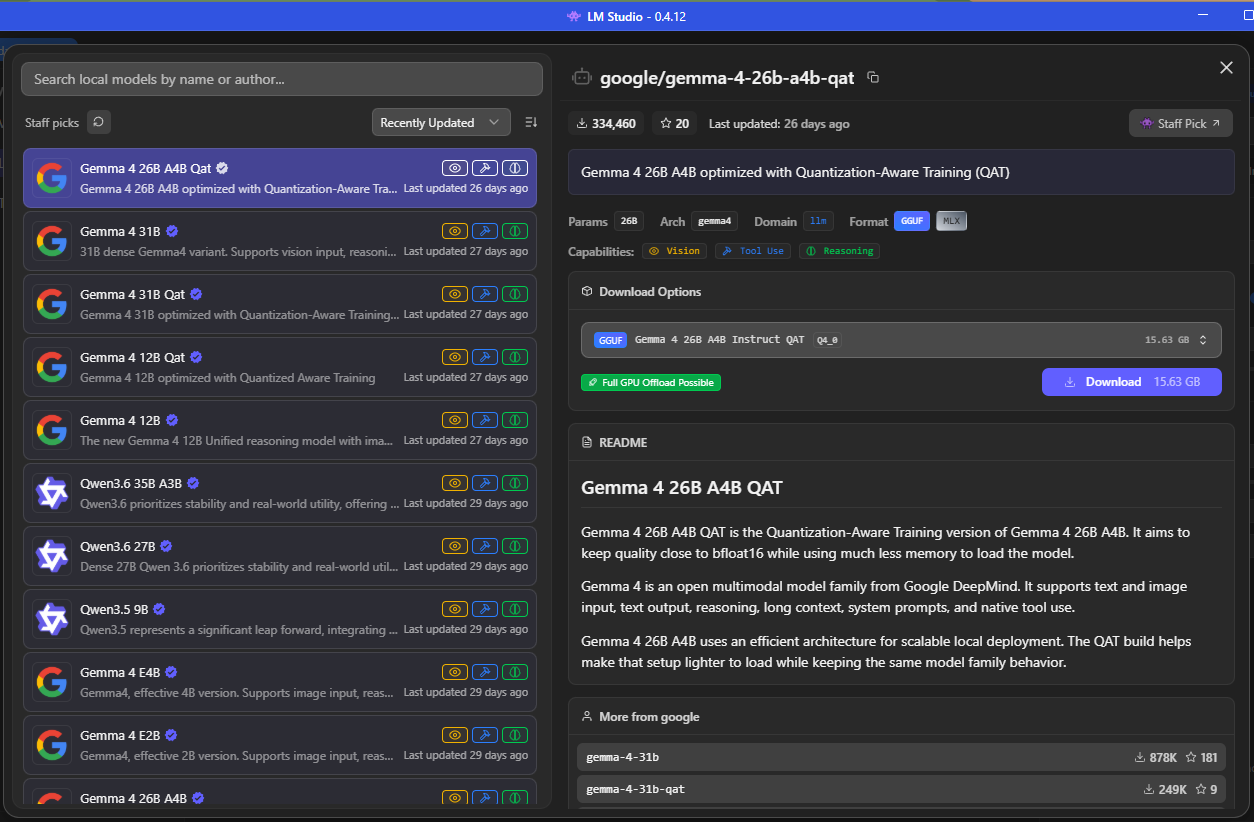This screenshot has height=822, width=1254.
Task: Click the Full GPU Offload Possible badge
Action: [651, 382]
